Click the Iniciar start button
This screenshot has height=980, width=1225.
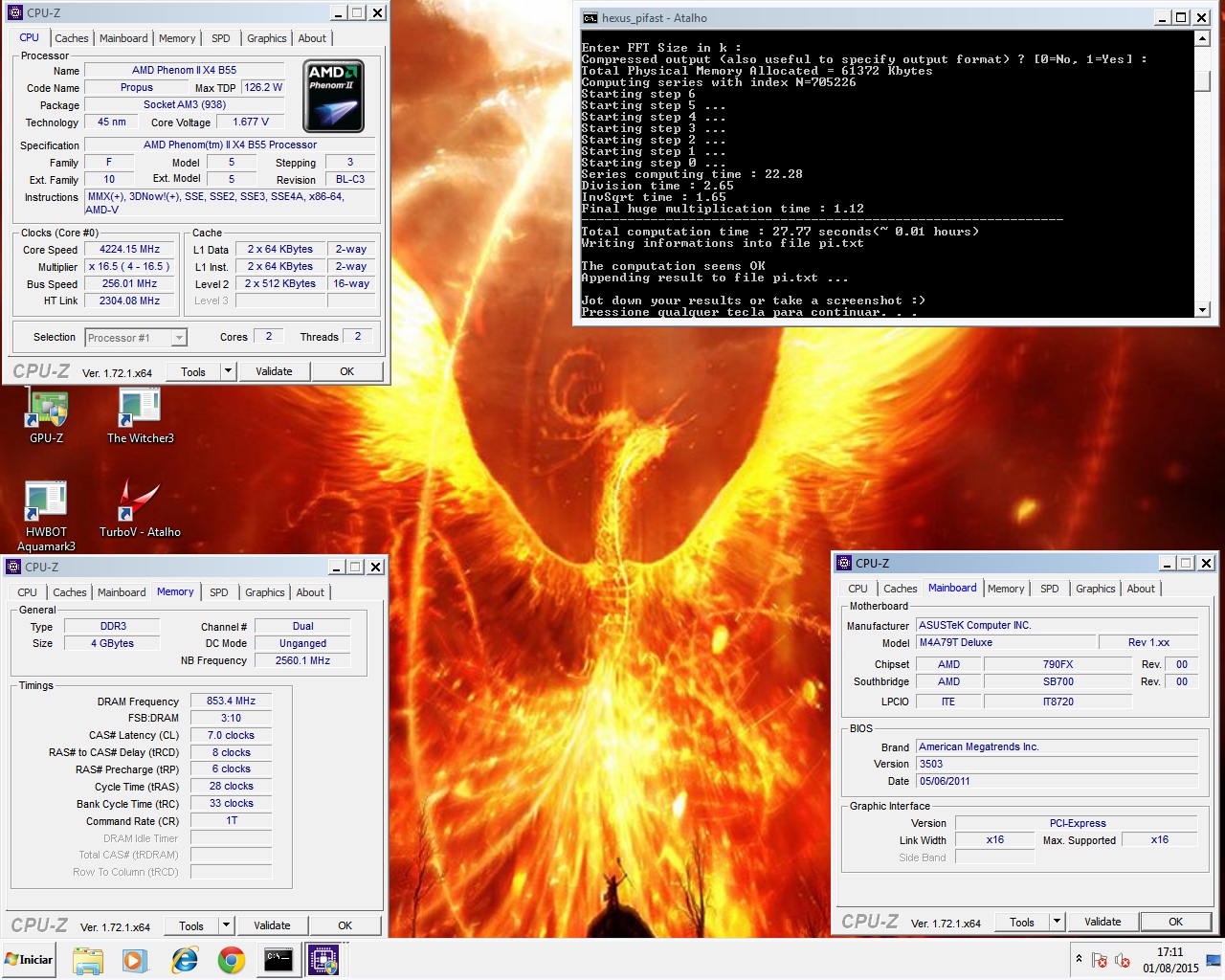click(x=30, y=960)
